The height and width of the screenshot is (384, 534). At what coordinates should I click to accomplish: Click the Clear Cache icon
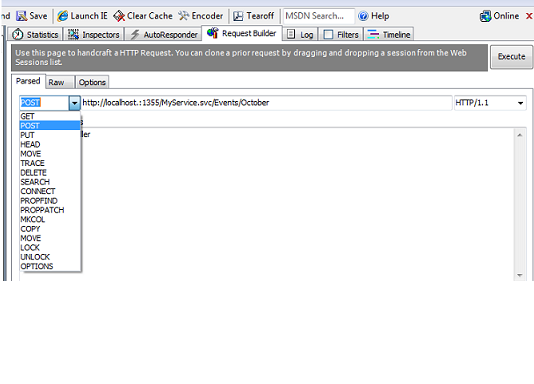(119, 16)
